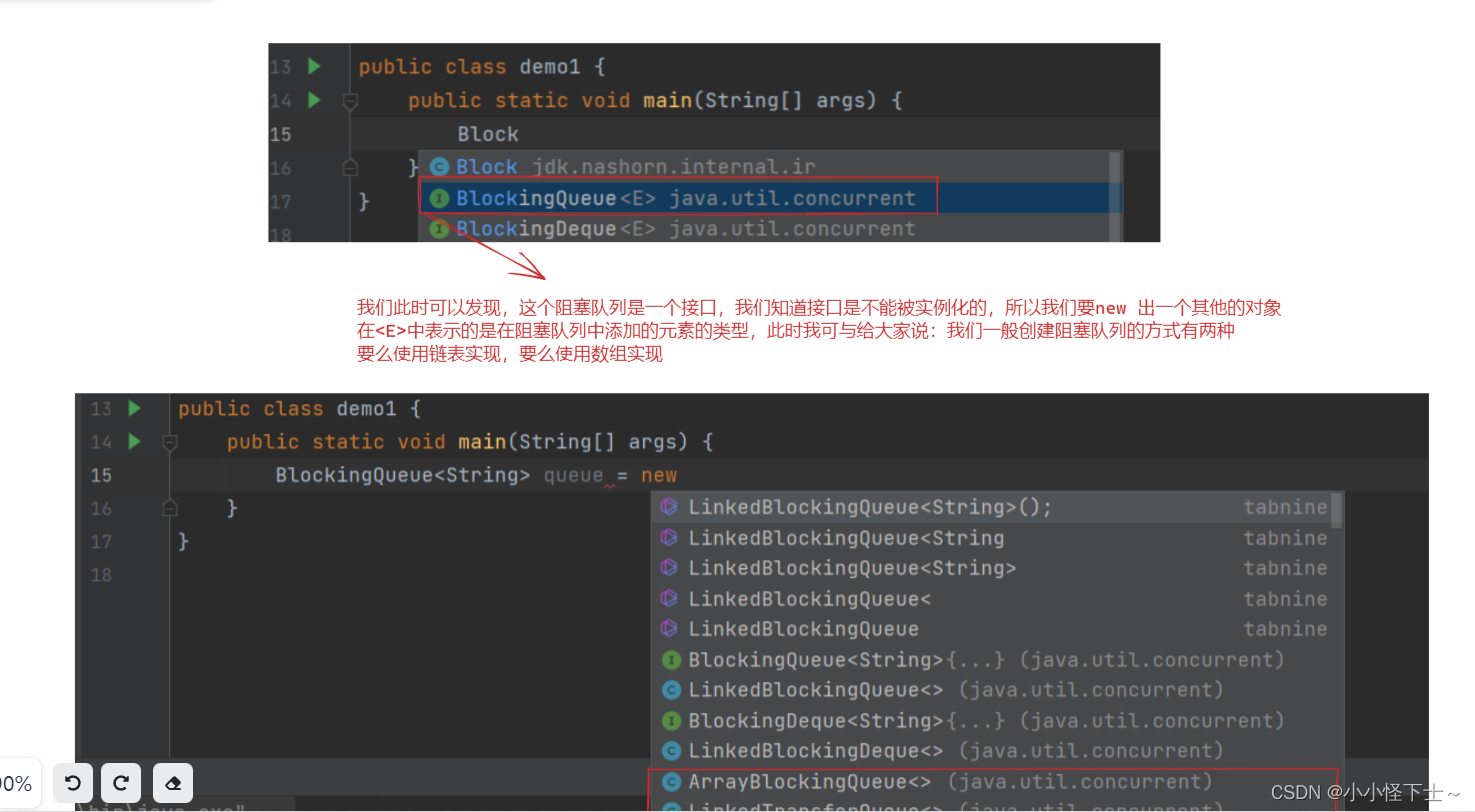Click demo1 class name in top snippet

click(x=550, y=67)
